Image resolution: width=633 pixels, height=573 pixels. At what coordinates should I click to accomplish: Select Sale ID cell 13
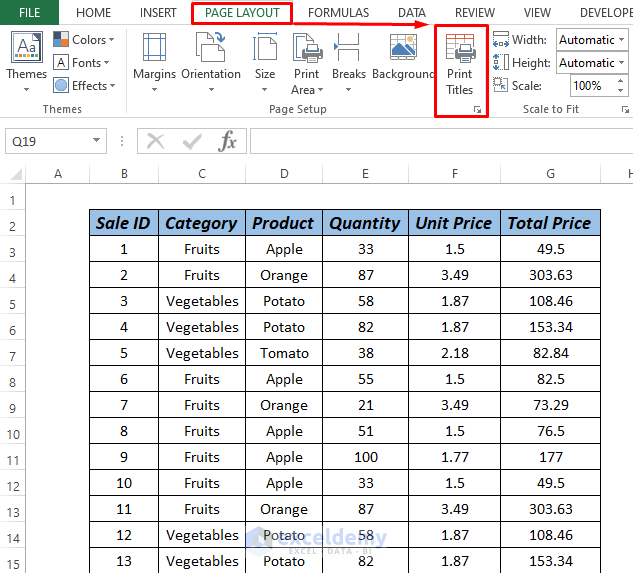(124, 561)
